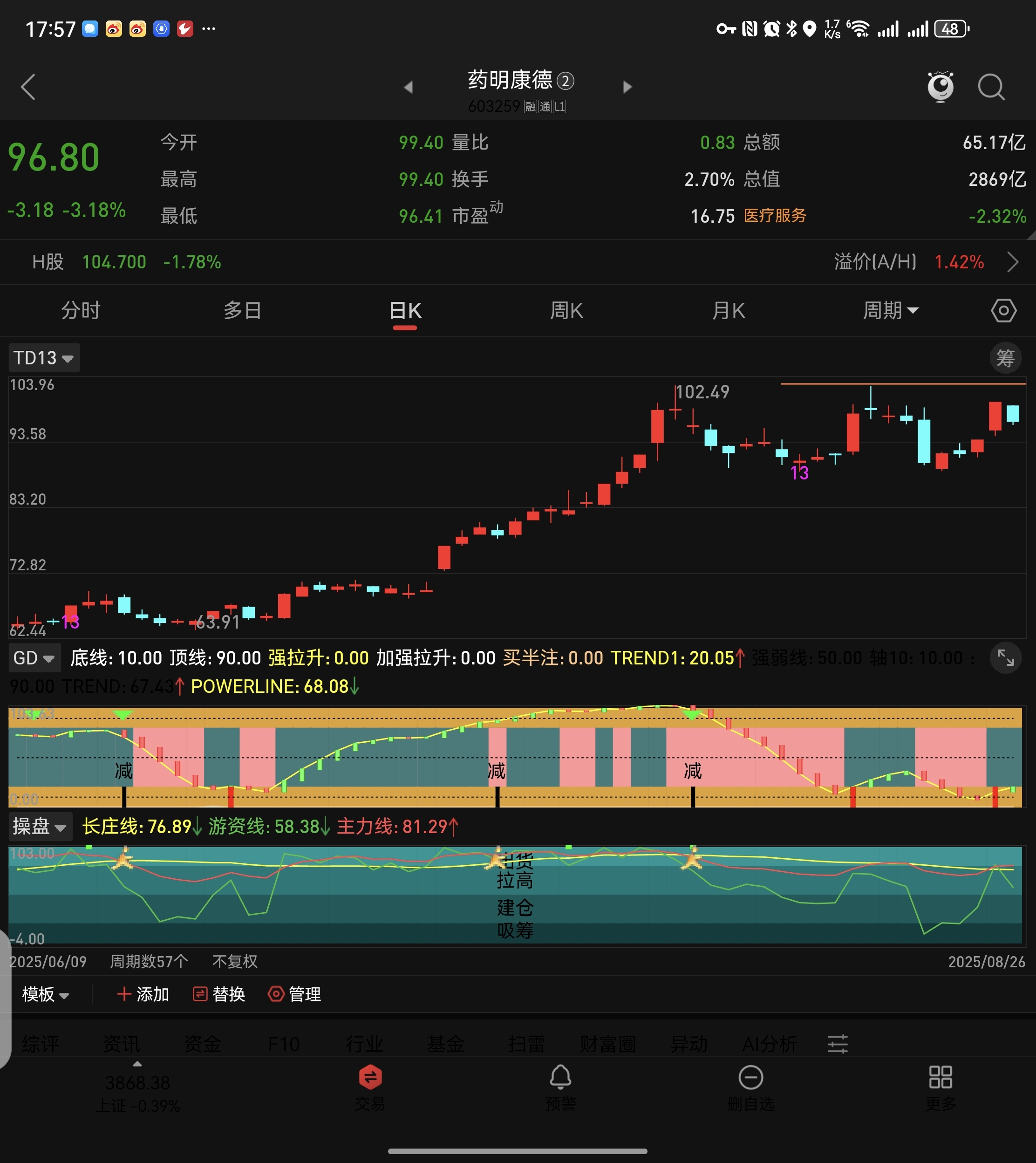Viewport: 1036px width, 1163px height.
Task: Tap the 总额 65.17亿 value
Action: pyautogui.click(x=994, y=142)
